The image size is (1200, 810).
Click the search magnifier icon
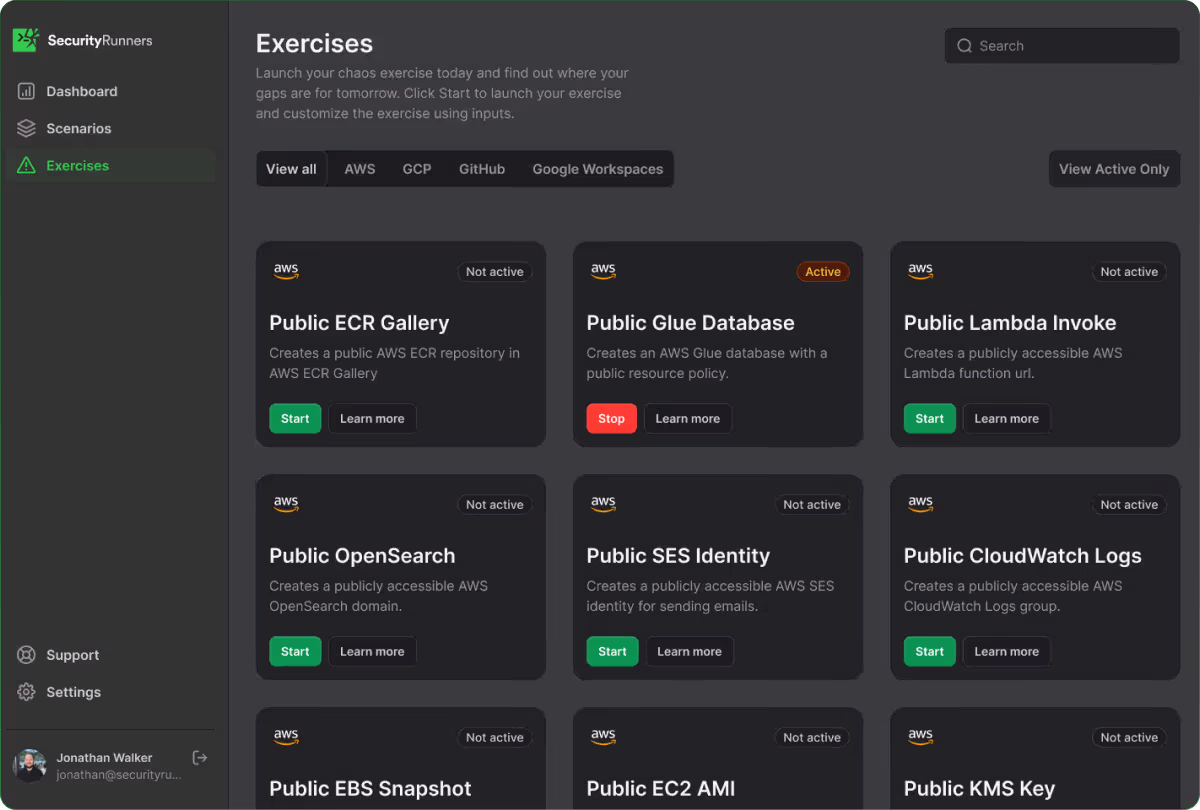pyautogui.click(x=964, y=45)
